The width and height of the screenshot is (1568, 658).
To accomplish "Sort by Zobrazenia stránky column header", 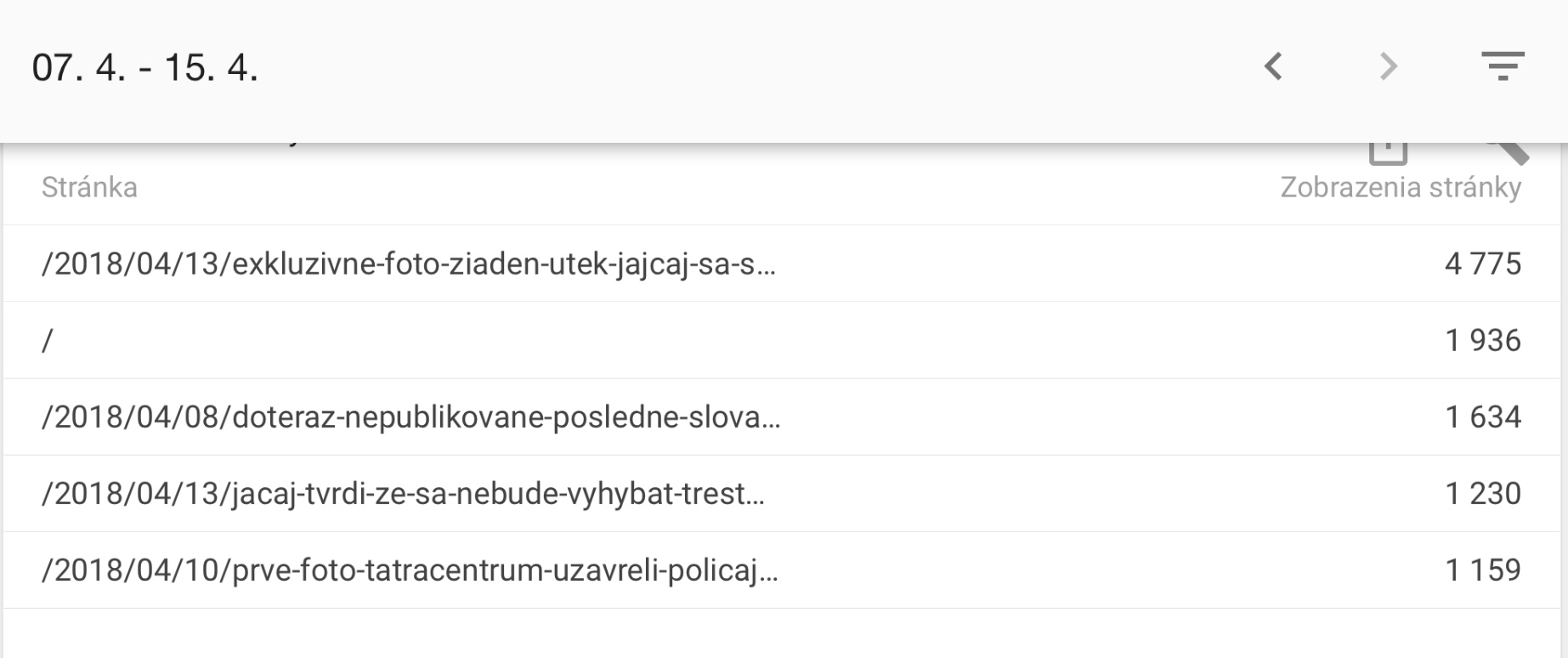I will point(1400,187).
